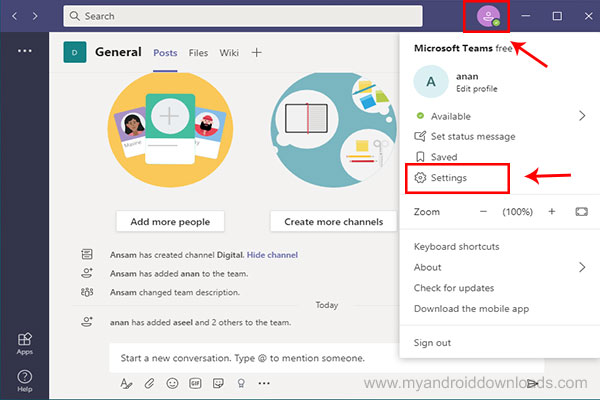This screenshot has width=600, height=400.
Task: Click in the Search box
Action: point(243,16)
